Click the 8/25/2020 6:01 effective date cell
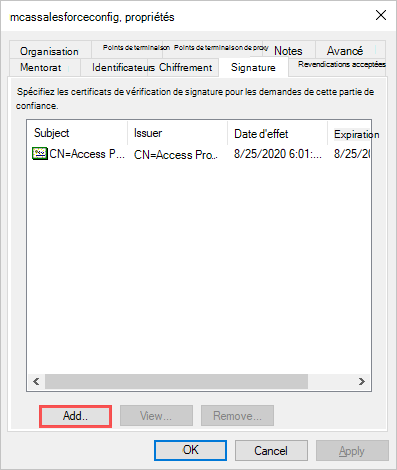 pyautogui.click(x=278, y=154)
